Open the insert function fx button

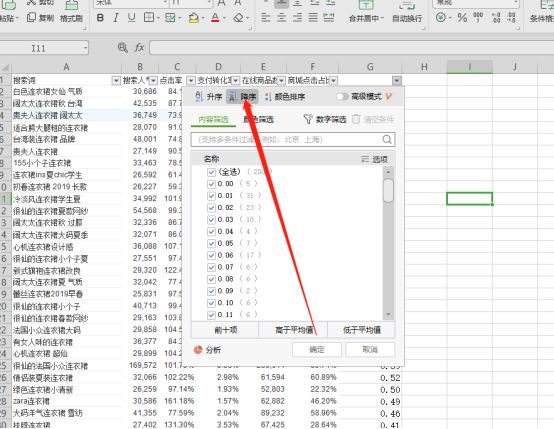pos(140,47)
